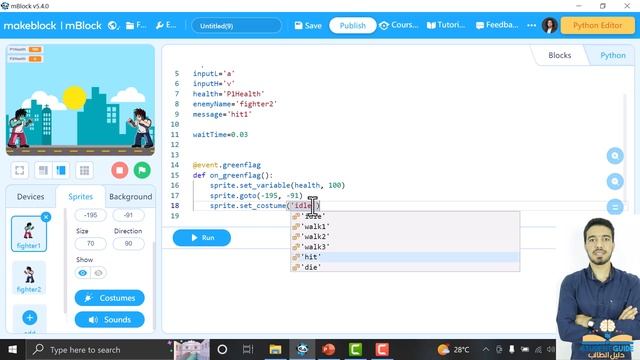The width and height of the screenshot is (640, 360).
Task: Open the Courses link
Action: click(x=398, y=25)
